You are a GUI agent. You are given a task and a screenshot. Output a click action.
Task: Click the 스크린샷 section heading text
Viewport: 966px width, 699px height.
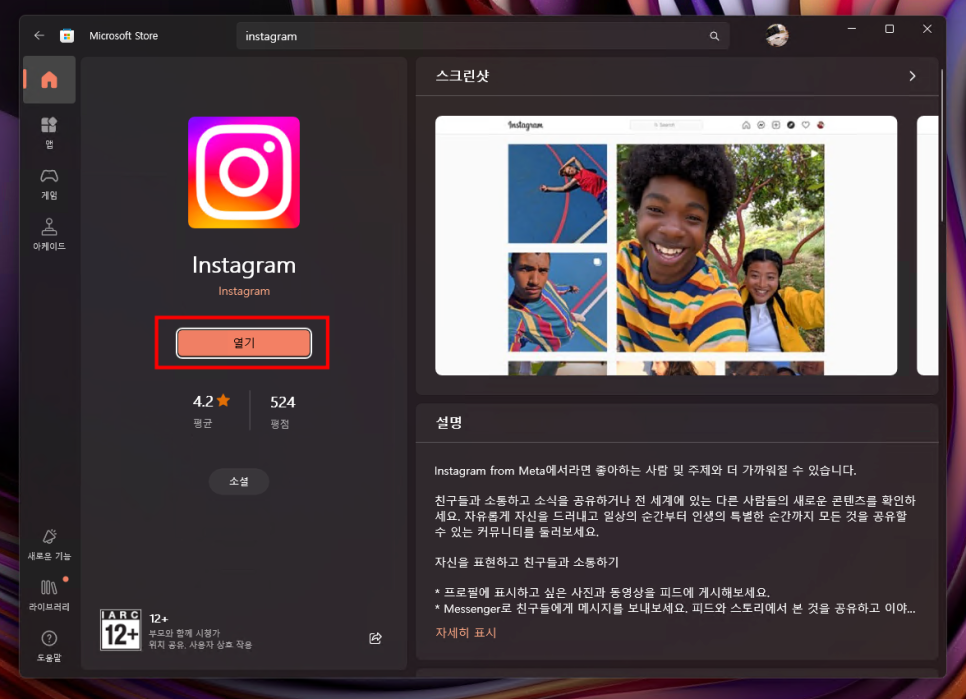coord(463,76)
